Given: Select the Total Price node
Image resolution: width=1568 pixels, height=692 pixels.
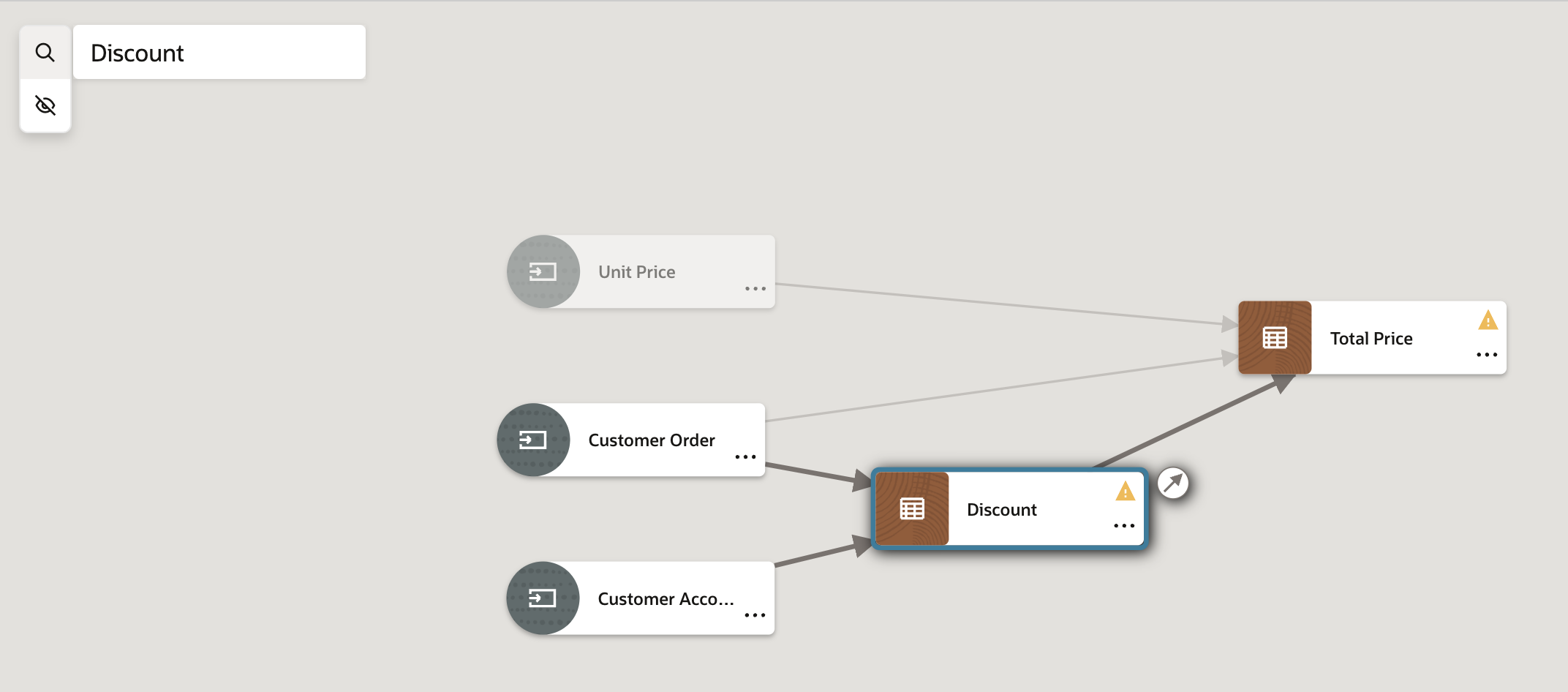Looking at the screenshot, I should [1371, 337].
